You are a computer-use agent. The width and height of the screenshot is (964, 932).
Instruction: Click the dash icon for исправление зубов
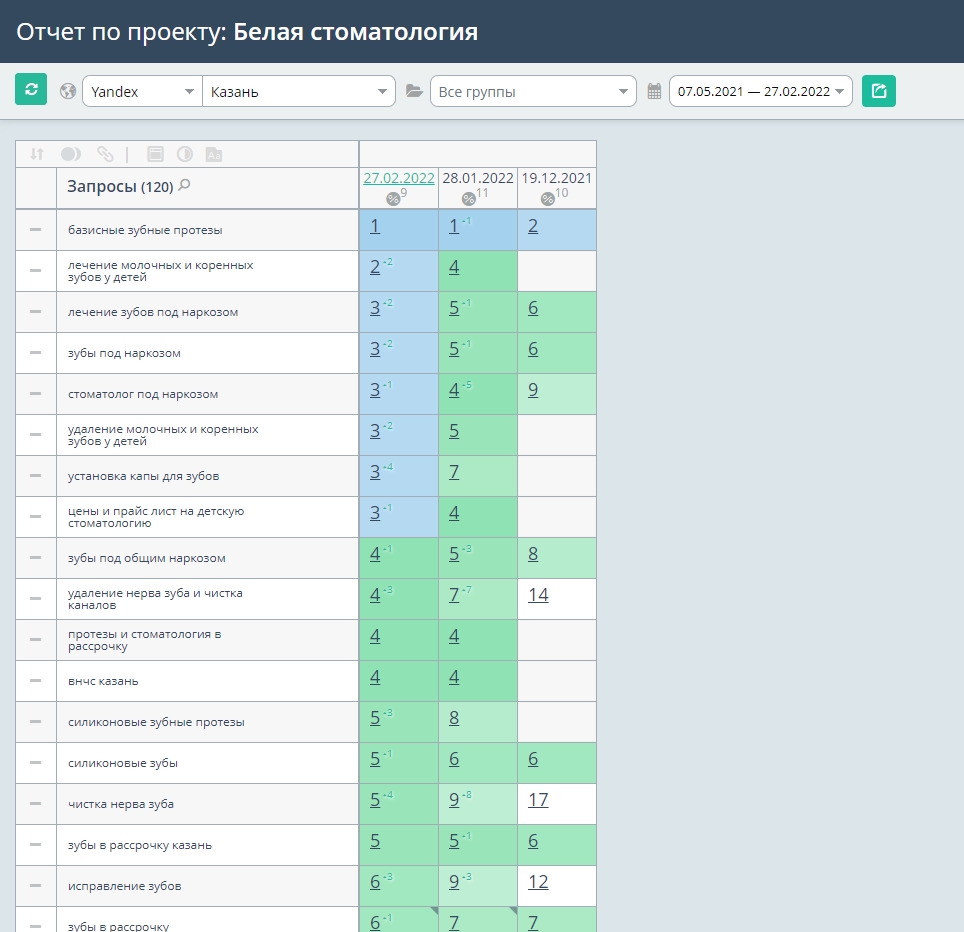click(x=36, y=886)
